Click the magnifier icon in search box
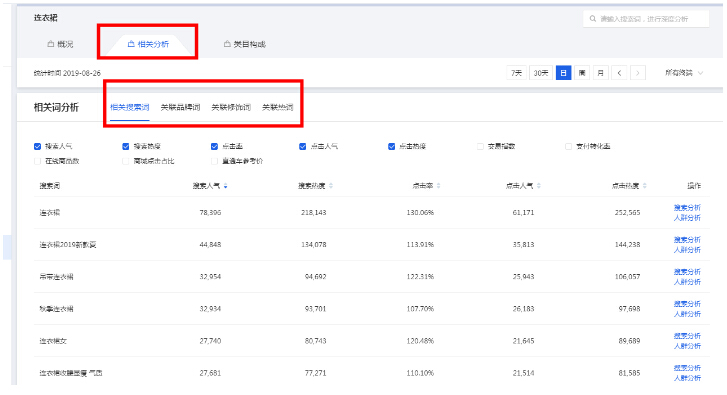 click(593, 19)
